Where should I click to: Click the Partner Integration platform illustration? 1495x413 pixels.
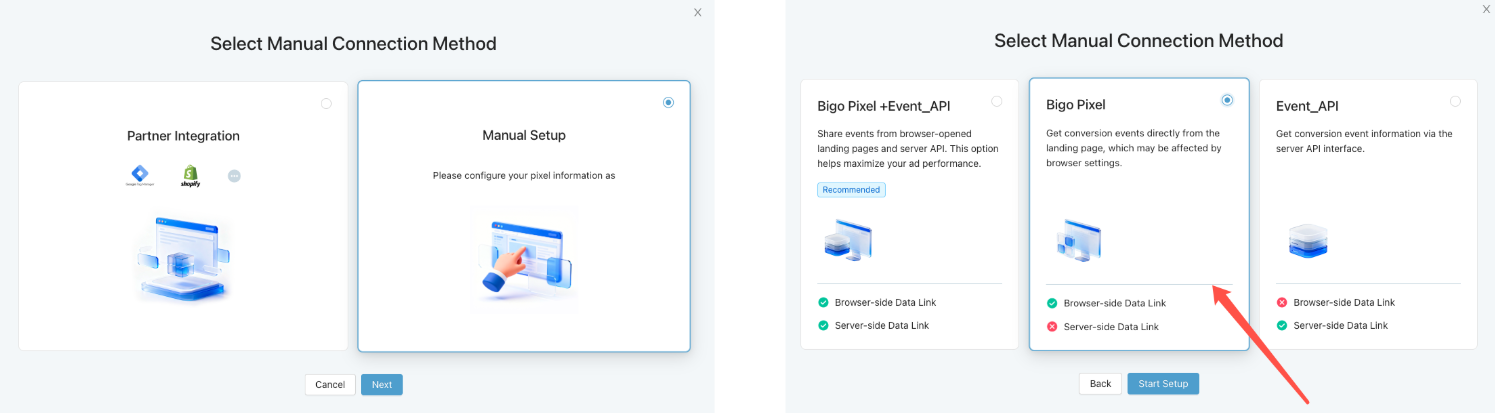(183, 256)
